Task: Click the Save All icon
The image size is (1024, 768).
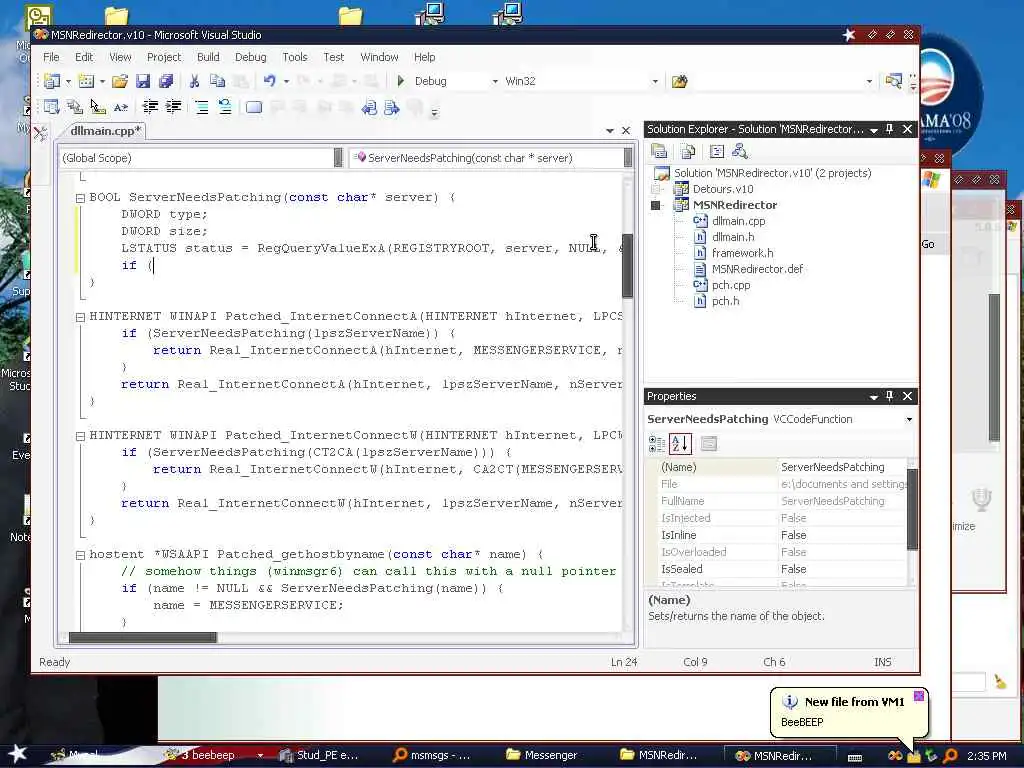Action: pos(166,81)
